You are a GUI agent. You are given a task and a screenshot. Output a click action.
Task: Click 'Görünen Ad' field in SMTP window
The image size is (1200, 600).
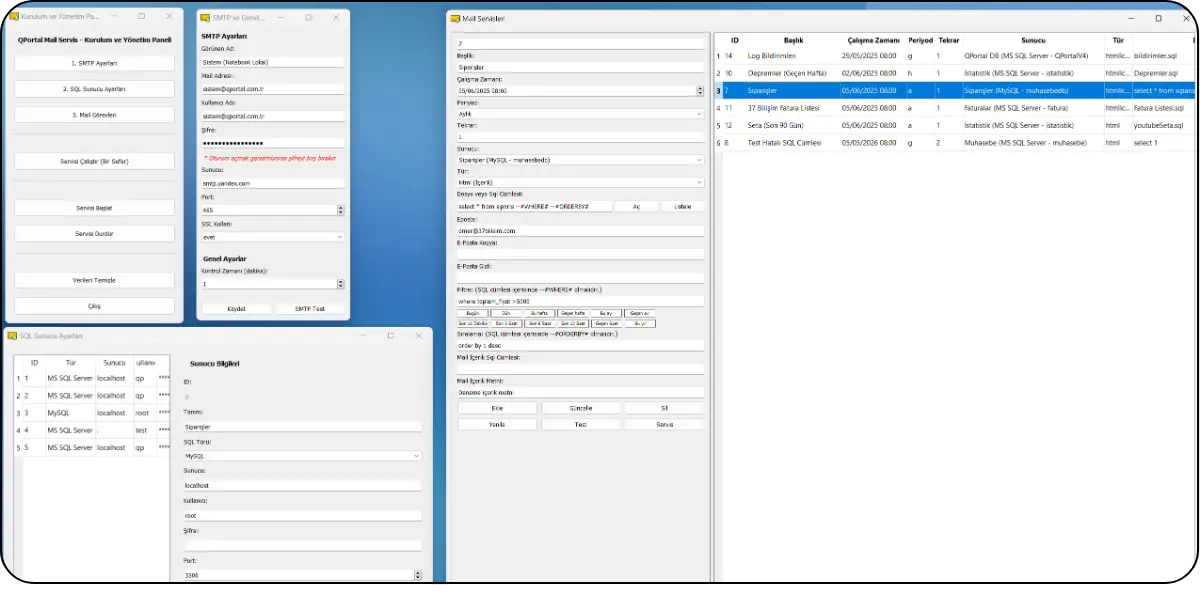(x=273, y=61)
